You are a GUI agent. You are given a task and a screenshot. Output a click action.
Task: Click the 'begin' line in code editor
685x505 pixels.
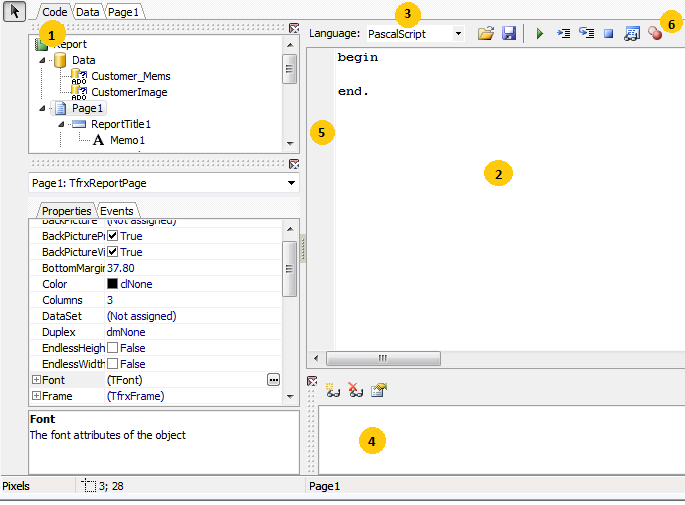tap(358, 57)
